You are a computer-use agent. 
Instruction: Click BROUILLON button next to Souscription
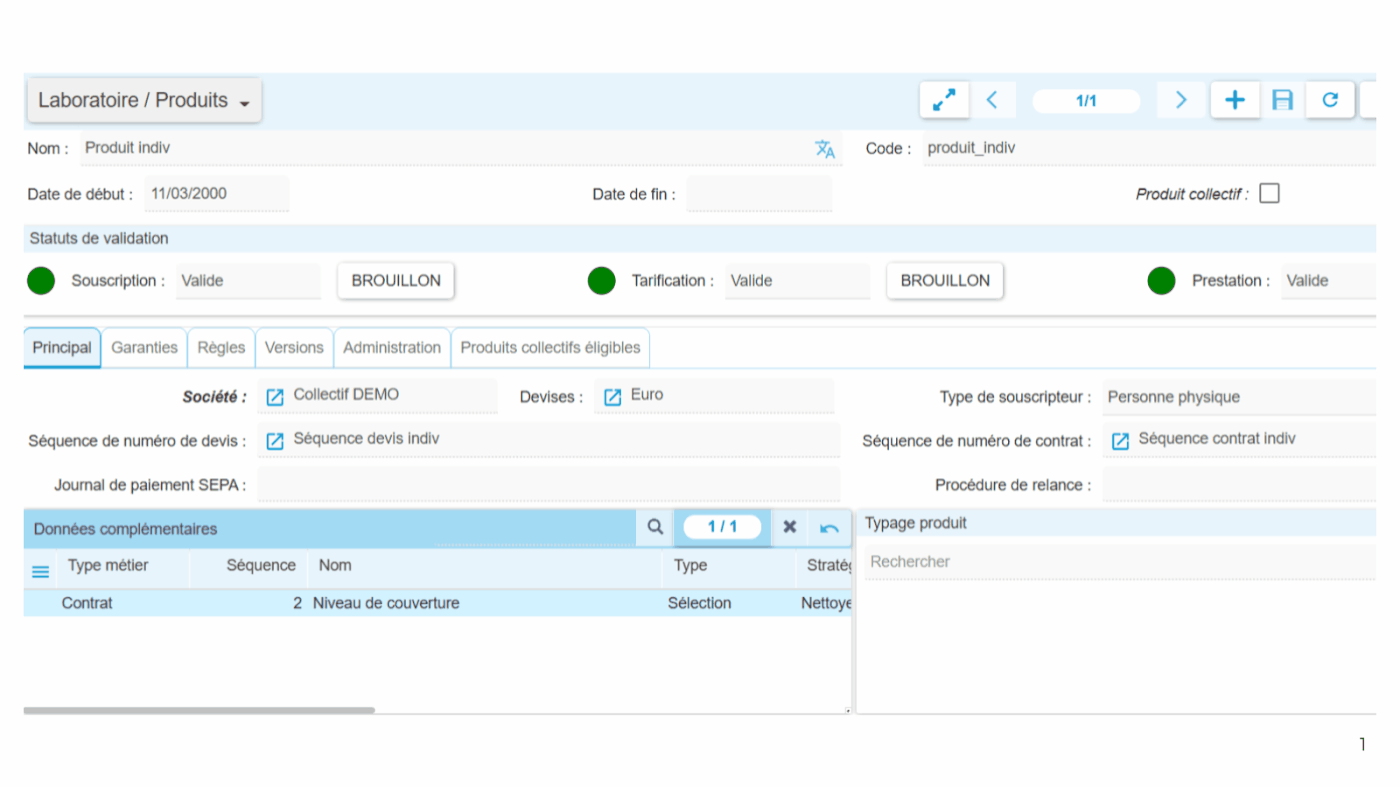396,281
